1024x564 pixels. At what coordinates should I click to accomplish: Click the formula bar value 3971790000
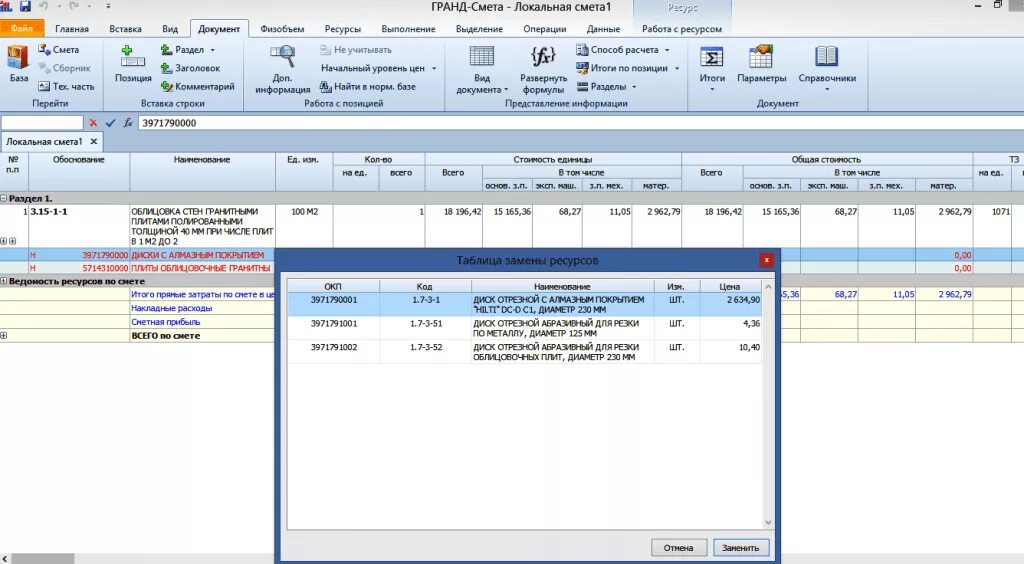tap(169, 123)
